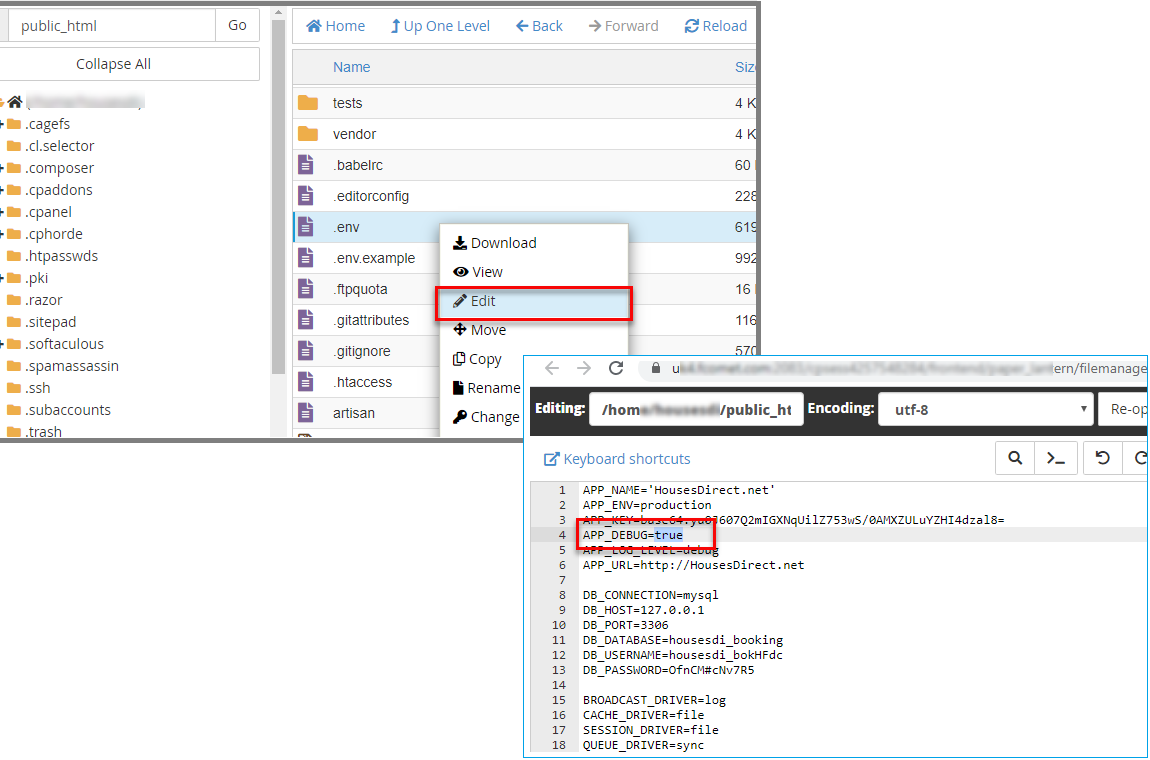Select View in the context menu
1150x760 pixels.
click(486, 272)
